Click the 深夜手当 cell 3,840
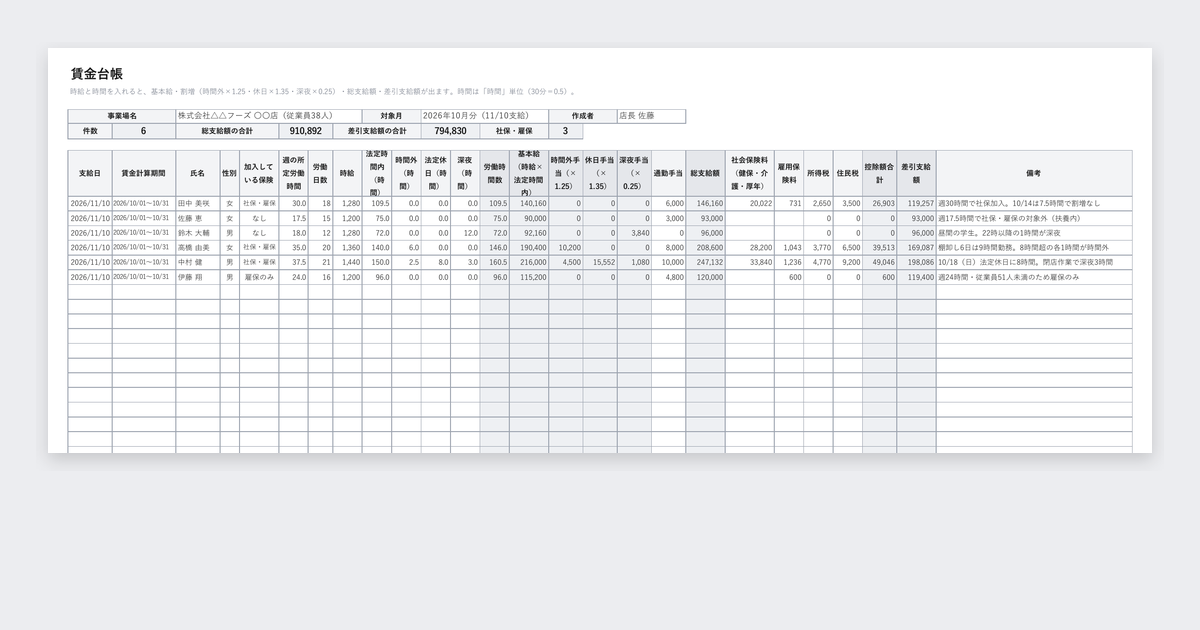Viewport: 1200px width, 630px height. pos(634,233)
